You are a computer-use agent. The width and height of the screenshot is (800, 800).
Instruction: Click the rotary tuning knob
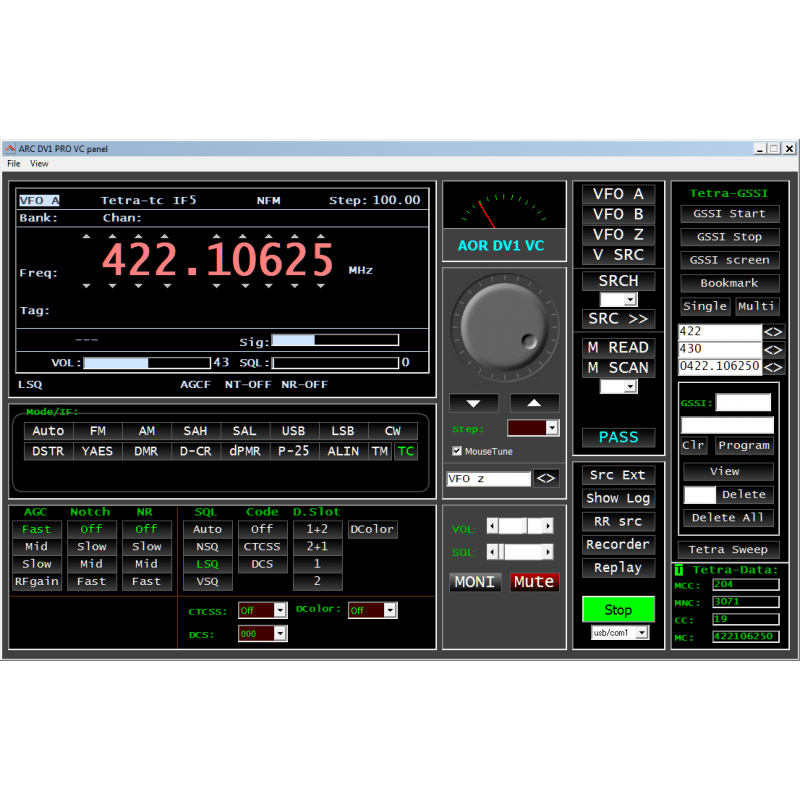[504, 328]
